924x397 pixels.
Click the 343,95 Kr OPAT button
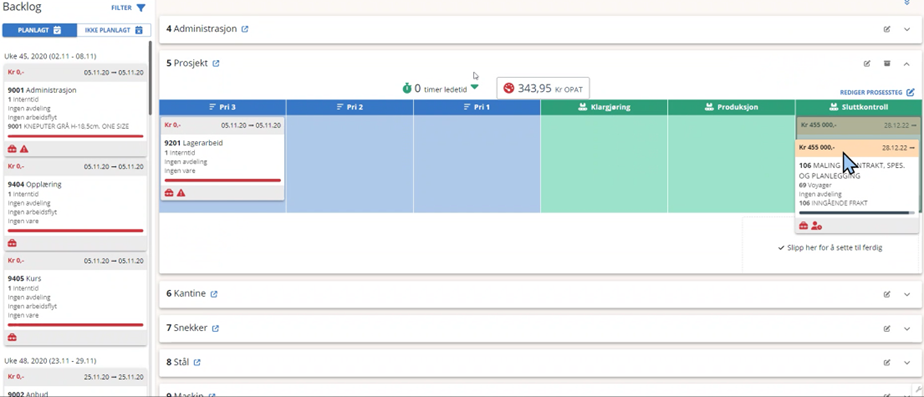543,88
